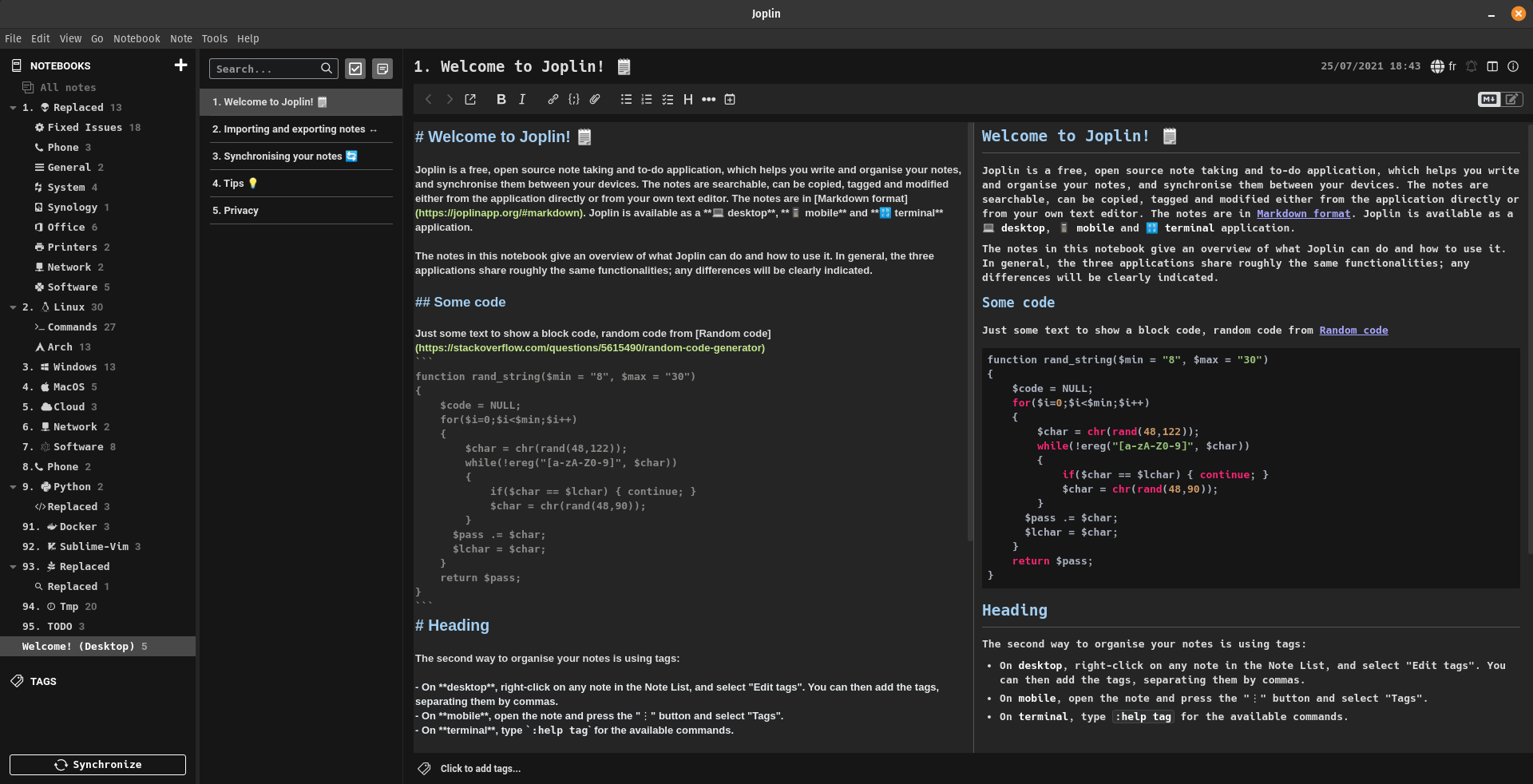Viewport: 1533px width, 784px height.
Task: Click the Synchronize button
Action: click(97, 764)
